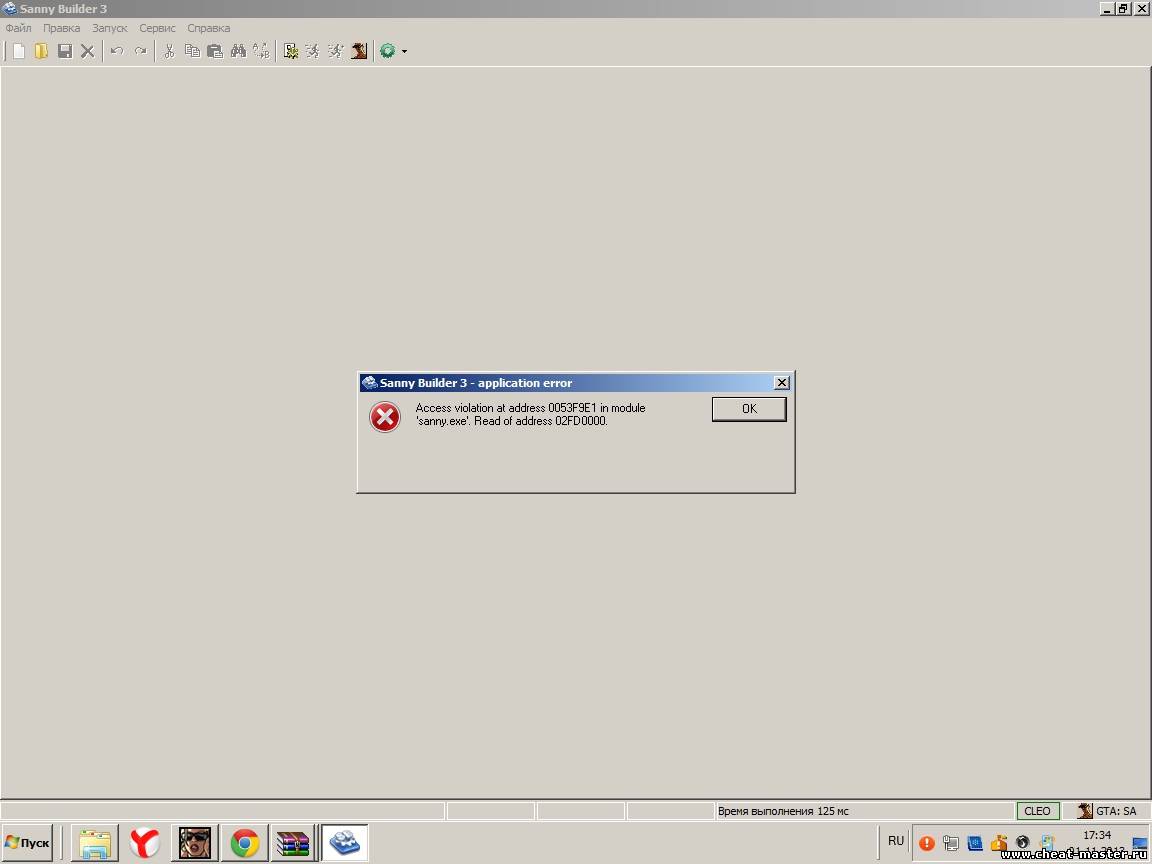Launch Yandex browser from the taskbar
This screenshot has width=1152, height=864.
coord(145,843)
